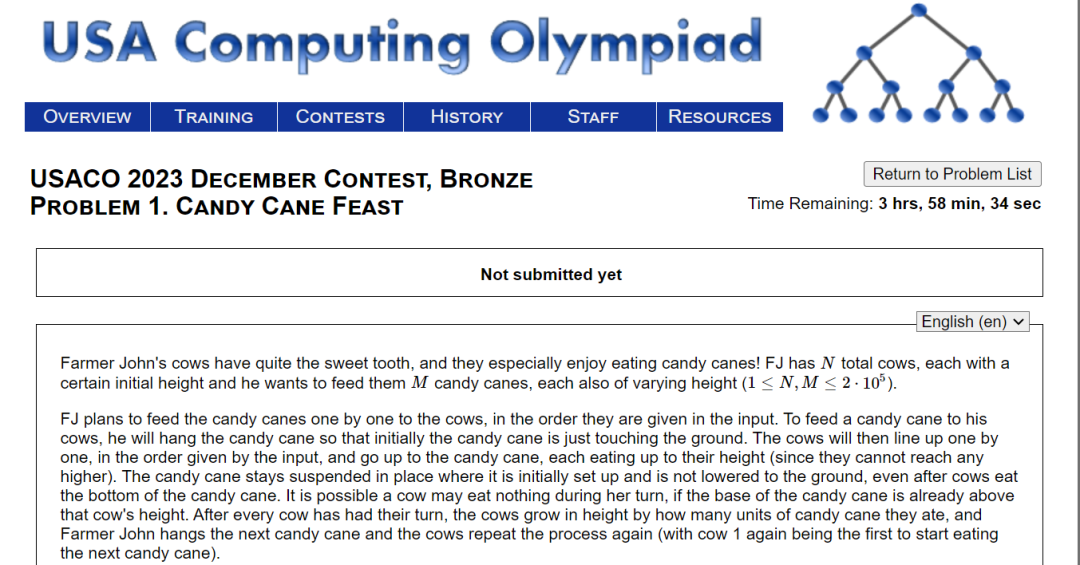Open the Training menu item
The height and width of the screenshot is (565, 1080).
tap(214, 117)
